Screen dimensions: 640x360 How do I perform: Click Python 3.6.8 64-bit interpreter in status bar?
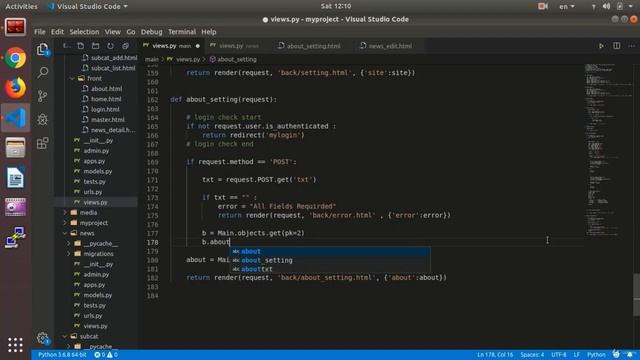62,355
